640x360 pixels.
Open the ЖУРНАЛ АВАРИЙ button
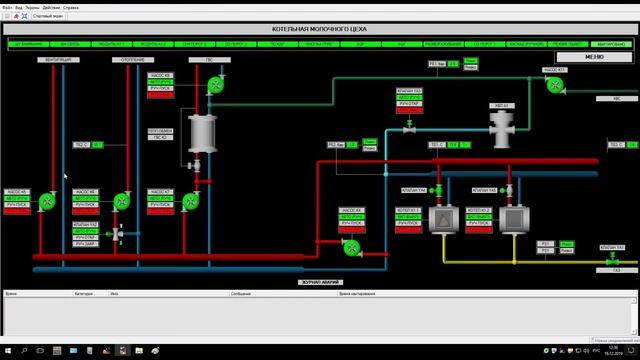click(x=320, y=282)
